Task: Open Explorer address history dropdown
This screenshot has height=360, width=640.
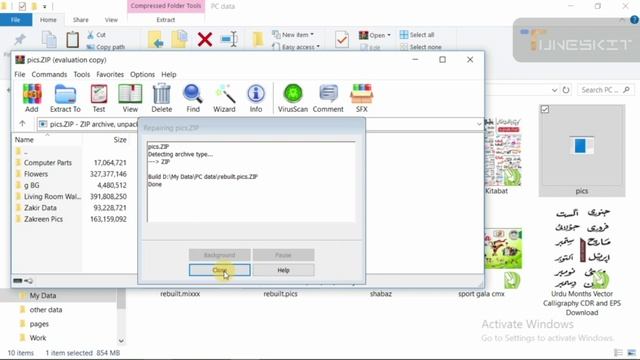Action: (x=554, y=90)
